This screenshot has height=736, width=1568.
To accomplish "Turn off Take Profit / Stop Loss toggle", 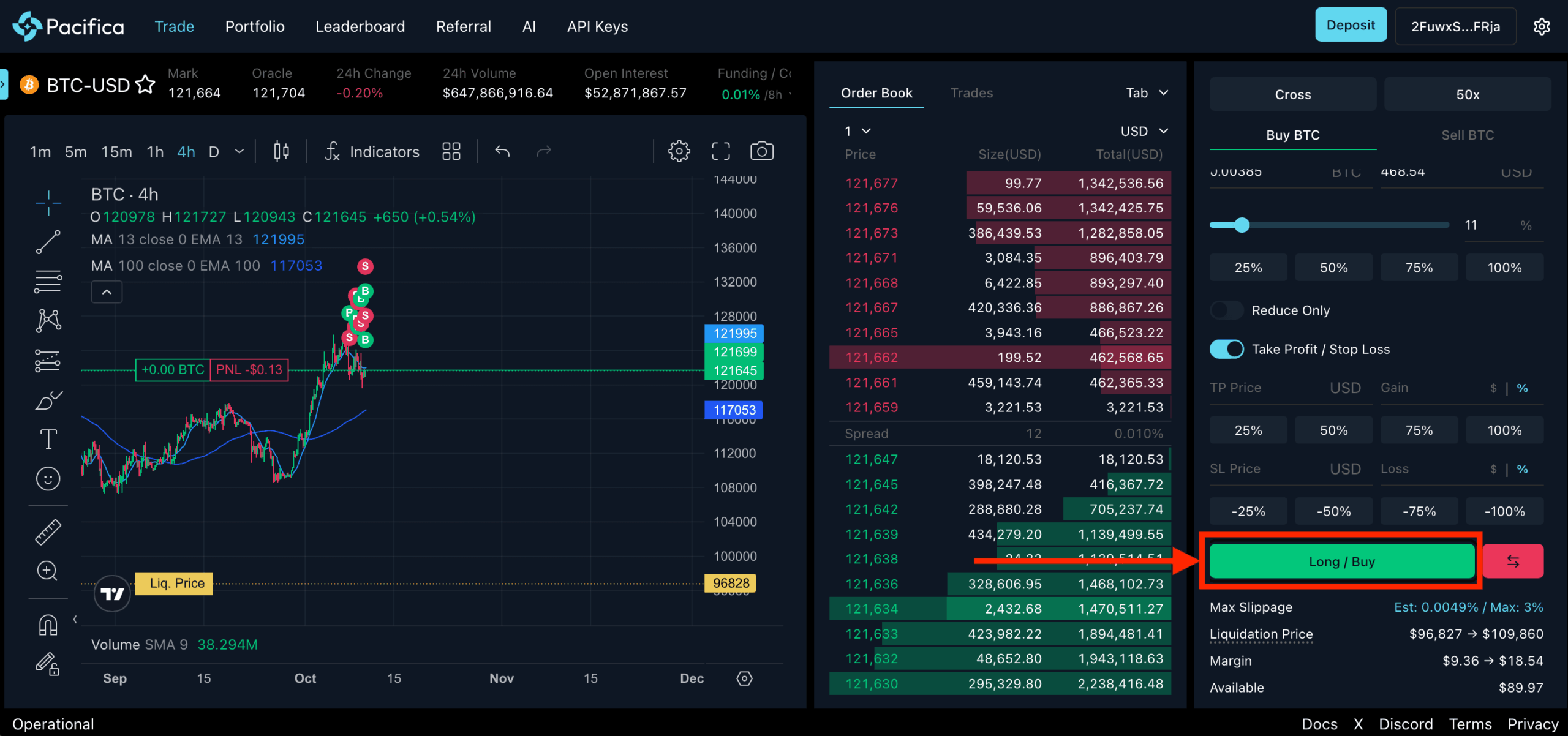I will click(x=1226, y=349).
